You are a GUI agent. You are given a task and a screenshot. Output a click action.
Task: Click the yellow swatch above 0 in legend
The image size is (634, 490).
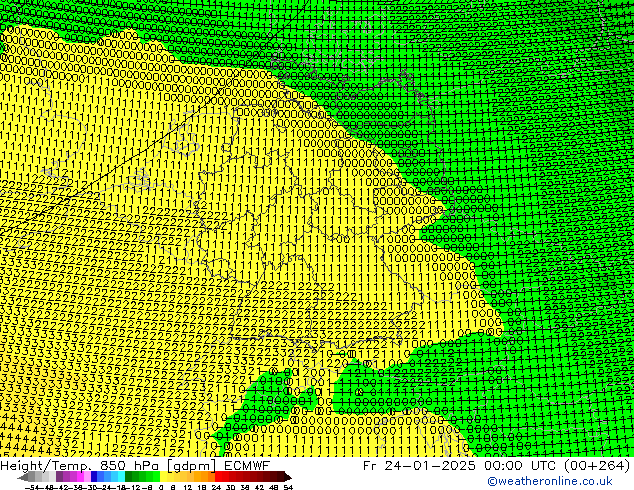coord(163,477)
